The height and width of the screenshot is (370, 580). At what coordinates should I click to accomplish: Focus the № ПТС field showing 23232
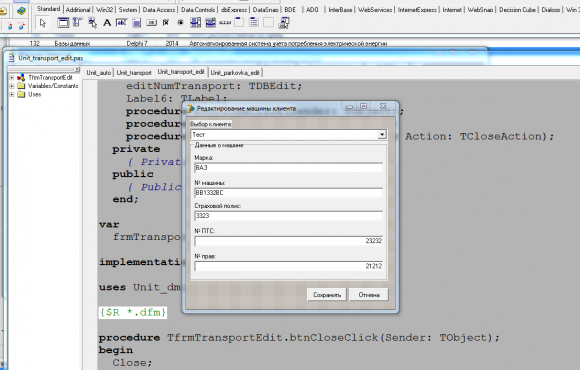289,241
